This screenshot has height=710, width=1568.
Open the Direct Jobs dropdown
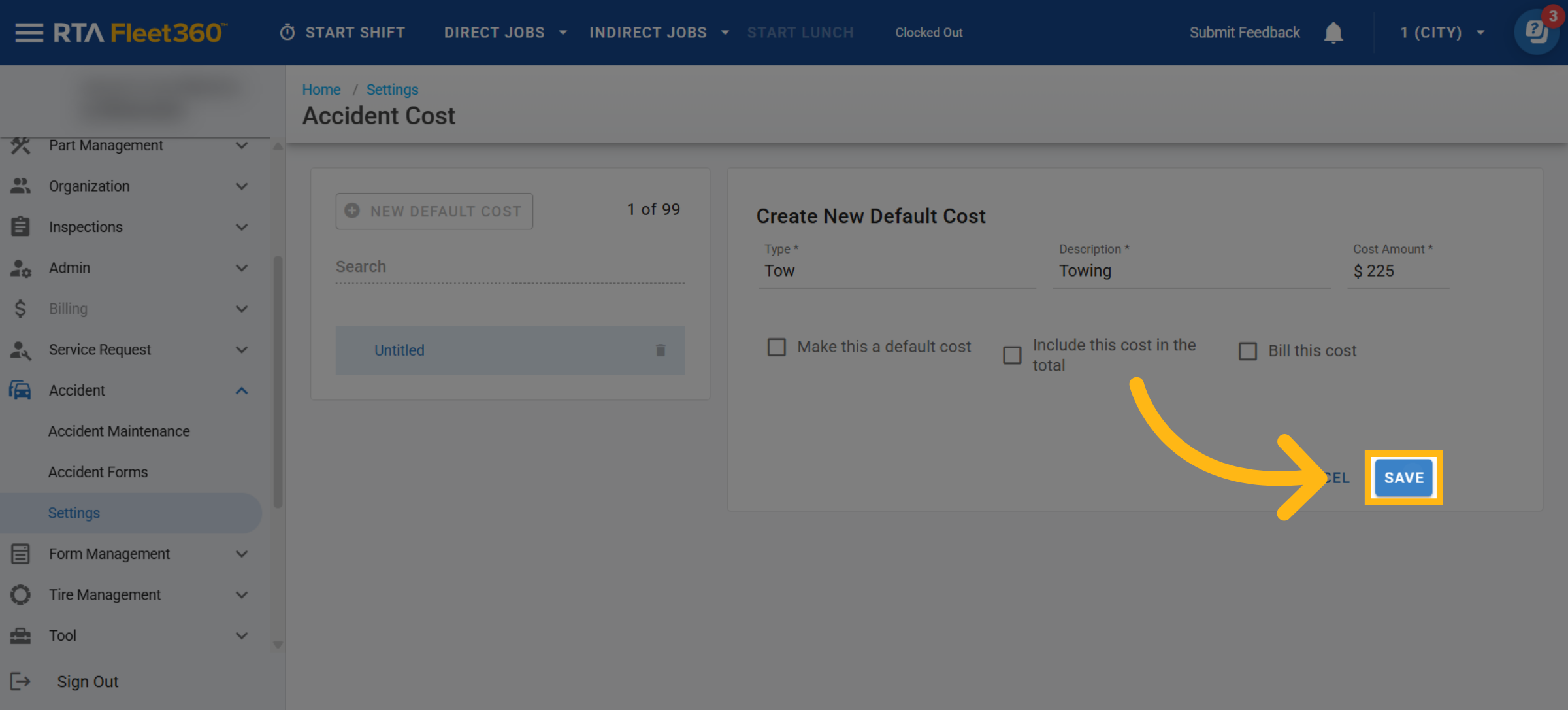click(505, 33)
